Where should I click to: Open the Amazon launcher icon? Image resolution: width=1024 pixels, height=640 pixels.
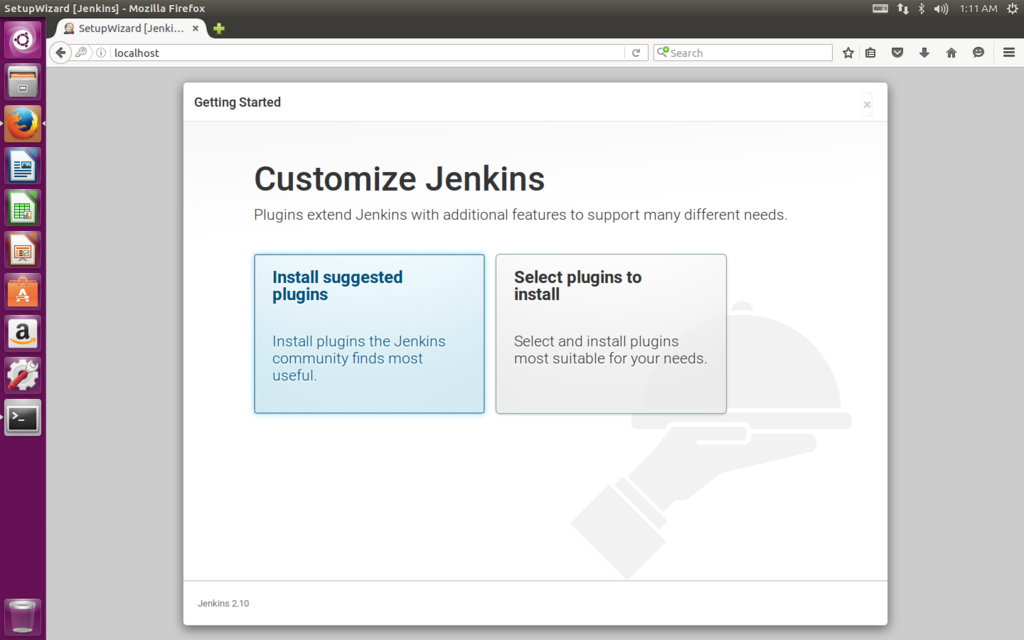22,333
